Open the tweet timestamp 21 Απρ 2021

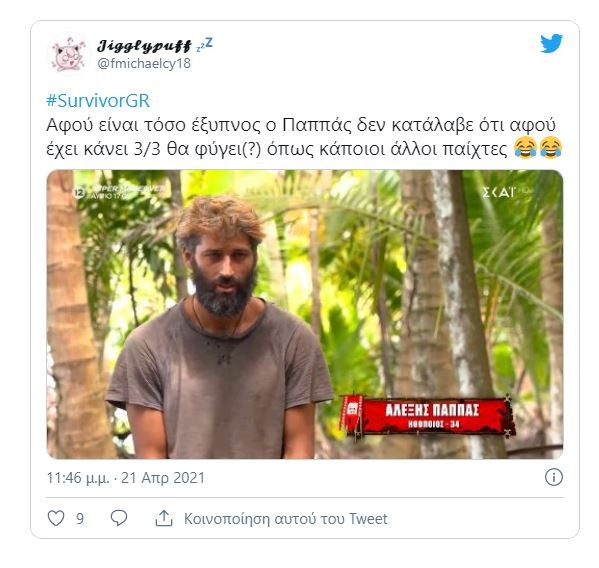coord(163,477)
